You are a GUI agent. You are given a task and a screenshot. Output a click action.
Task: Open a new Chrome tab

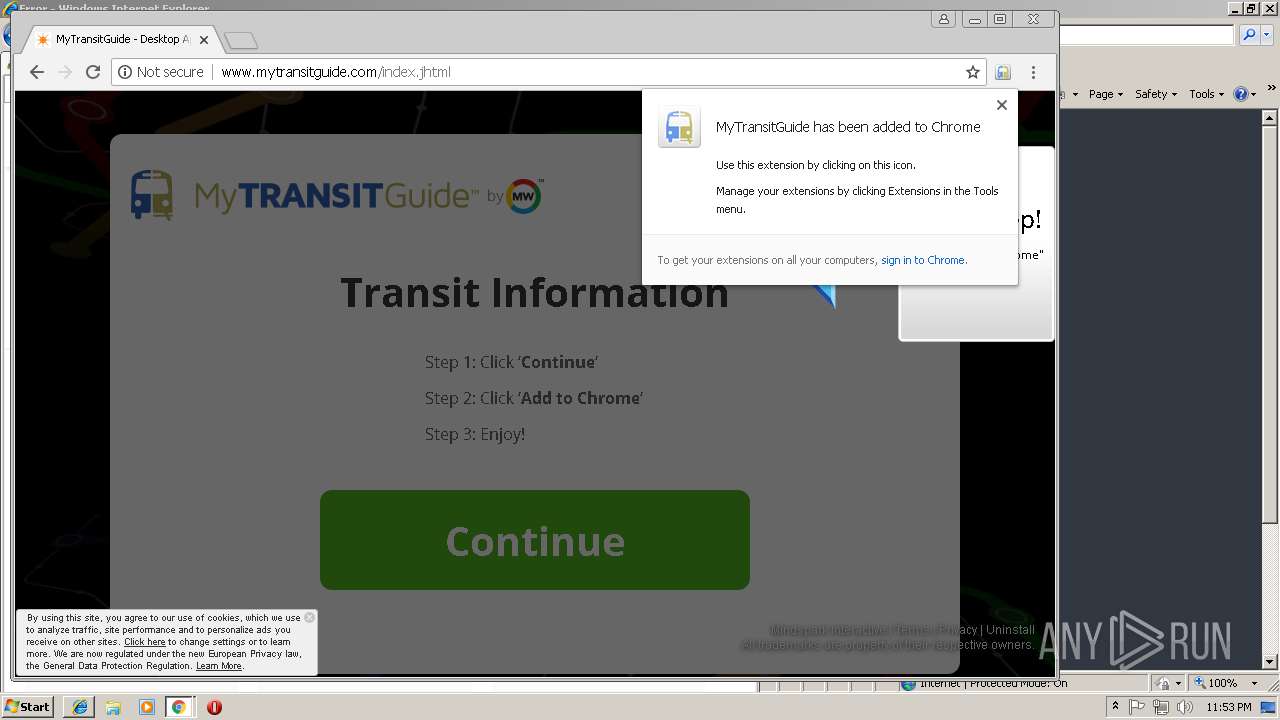tap(241, 40)
